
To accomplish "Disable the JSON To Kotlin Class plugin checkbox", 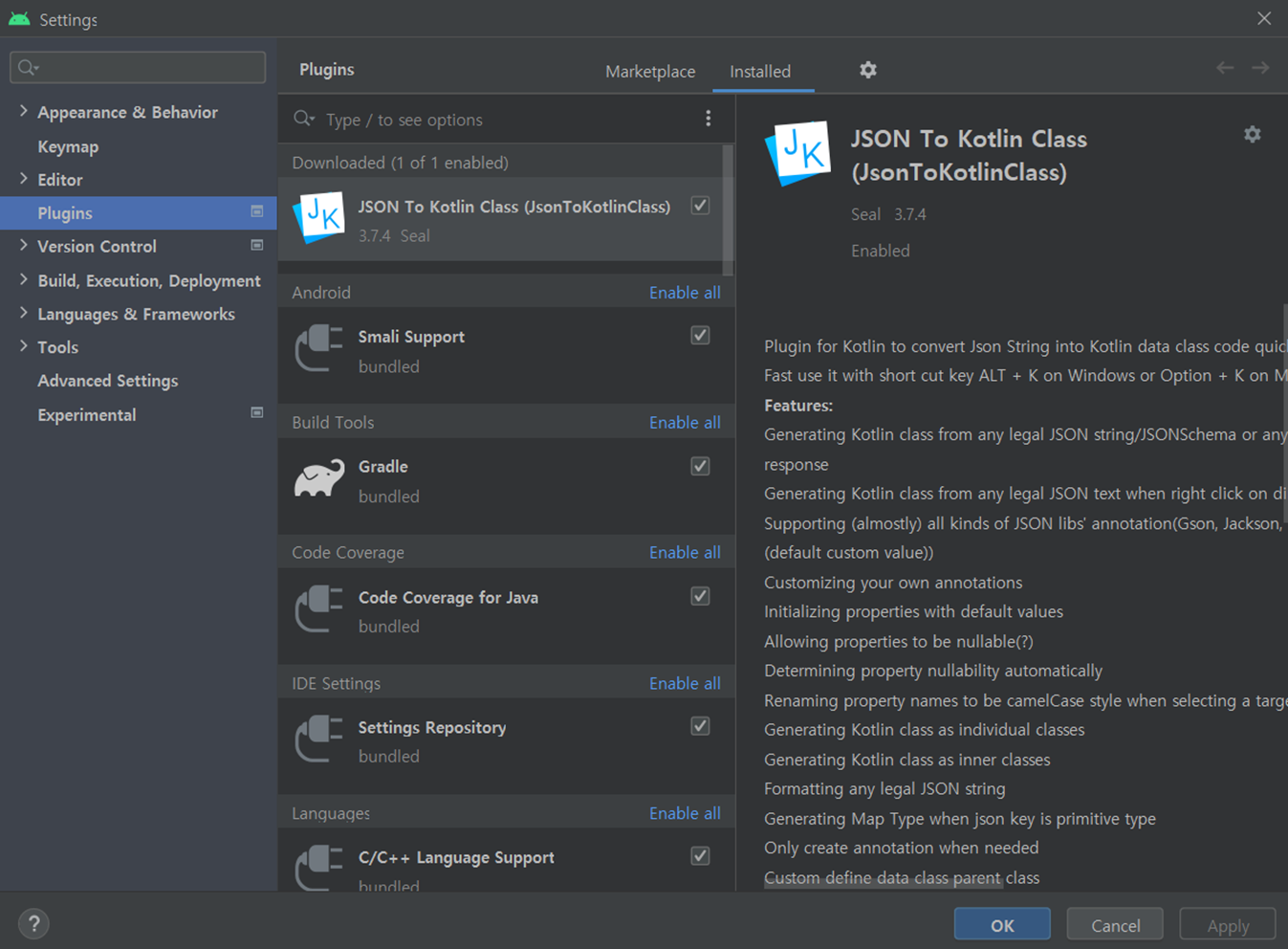I will [700, 205].
